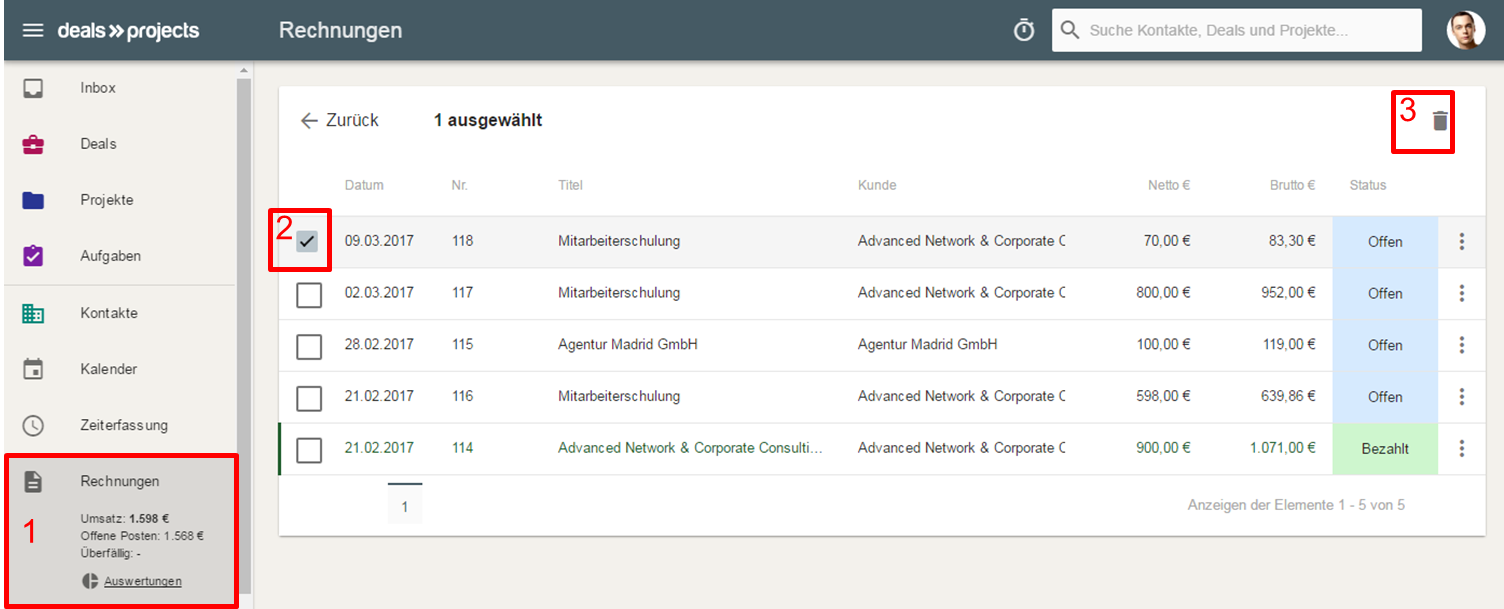Open Rechnungen in the sidebar
The image size is (1504, 609).
click(x=119, y=481)
